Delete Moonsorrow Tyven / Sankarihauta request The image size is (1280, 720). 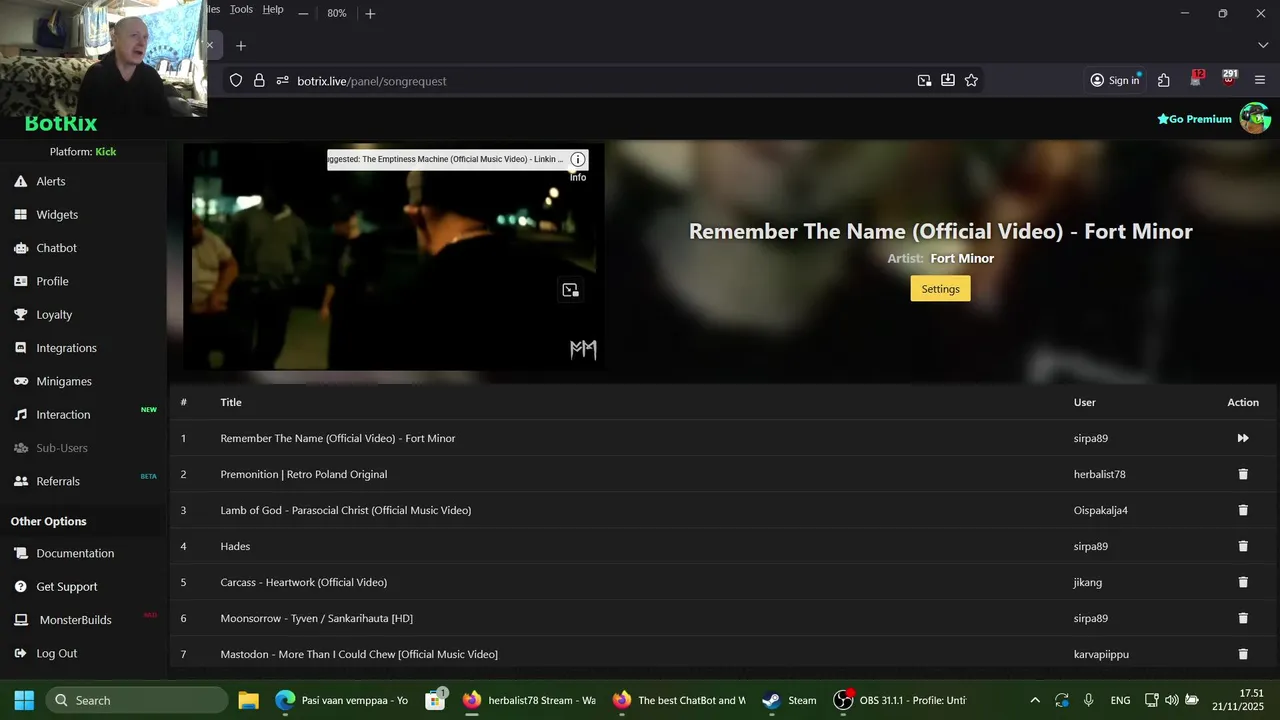click(x=1243, y=618)
